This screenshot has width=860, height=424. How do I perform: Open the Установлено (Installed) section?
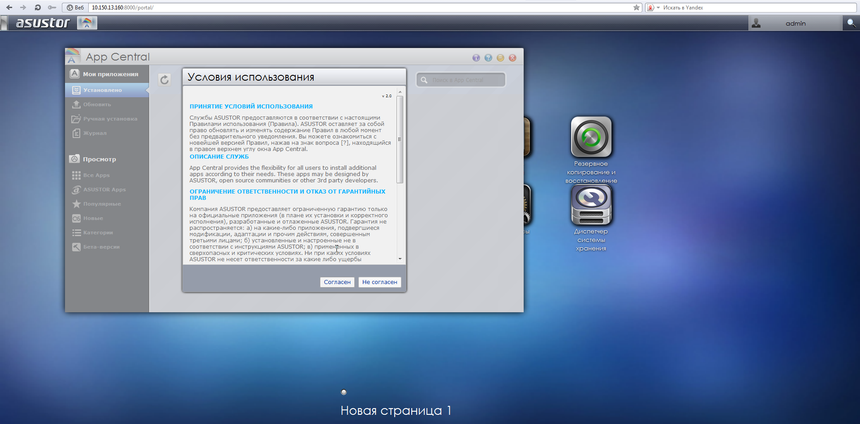(x=102, y=90)
